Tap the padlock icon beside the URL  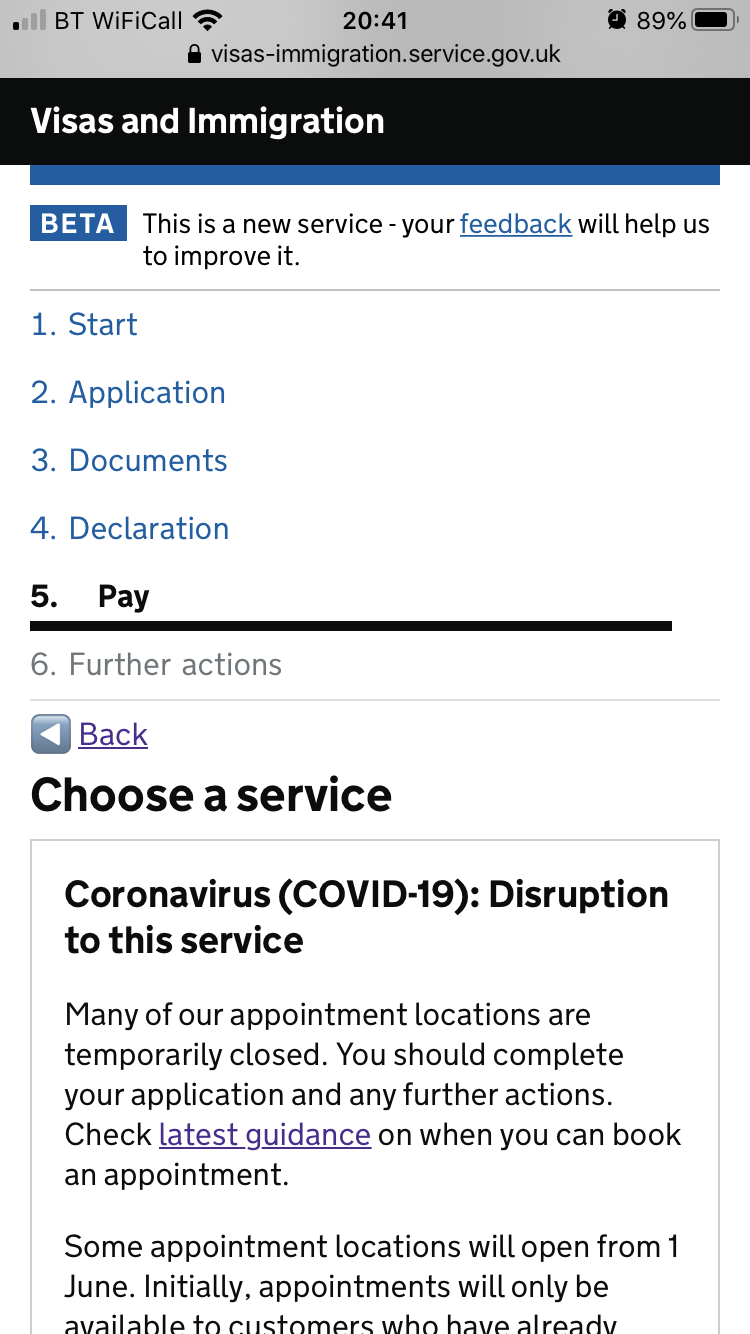point(195,54)
